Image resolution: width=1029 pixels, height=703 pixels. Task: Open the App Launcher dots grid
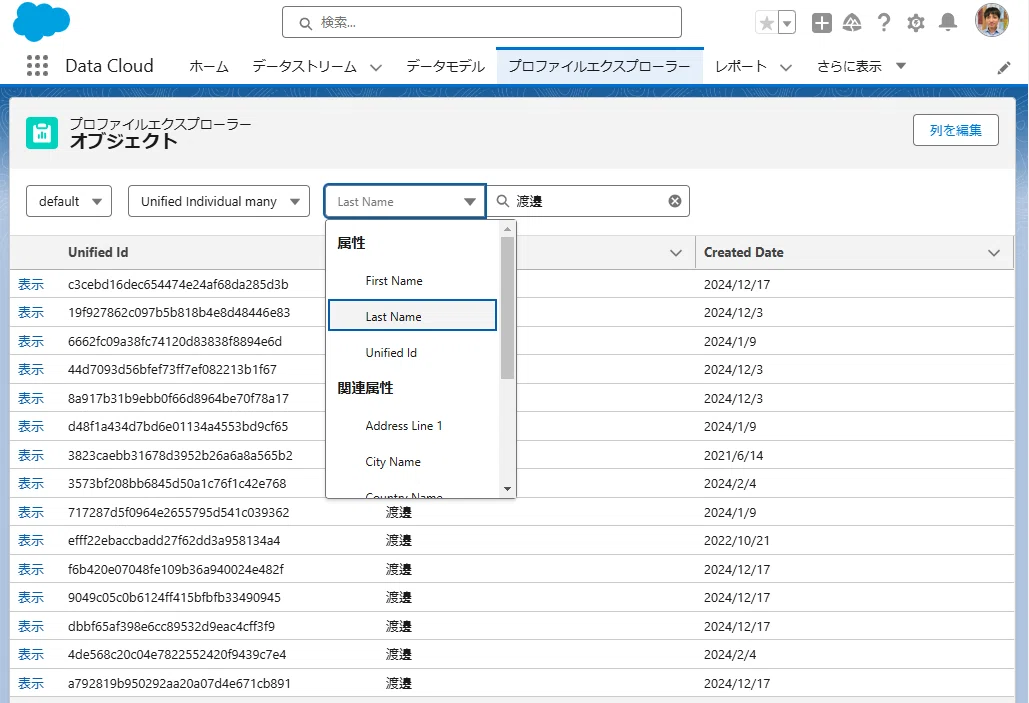pos(37,66)
